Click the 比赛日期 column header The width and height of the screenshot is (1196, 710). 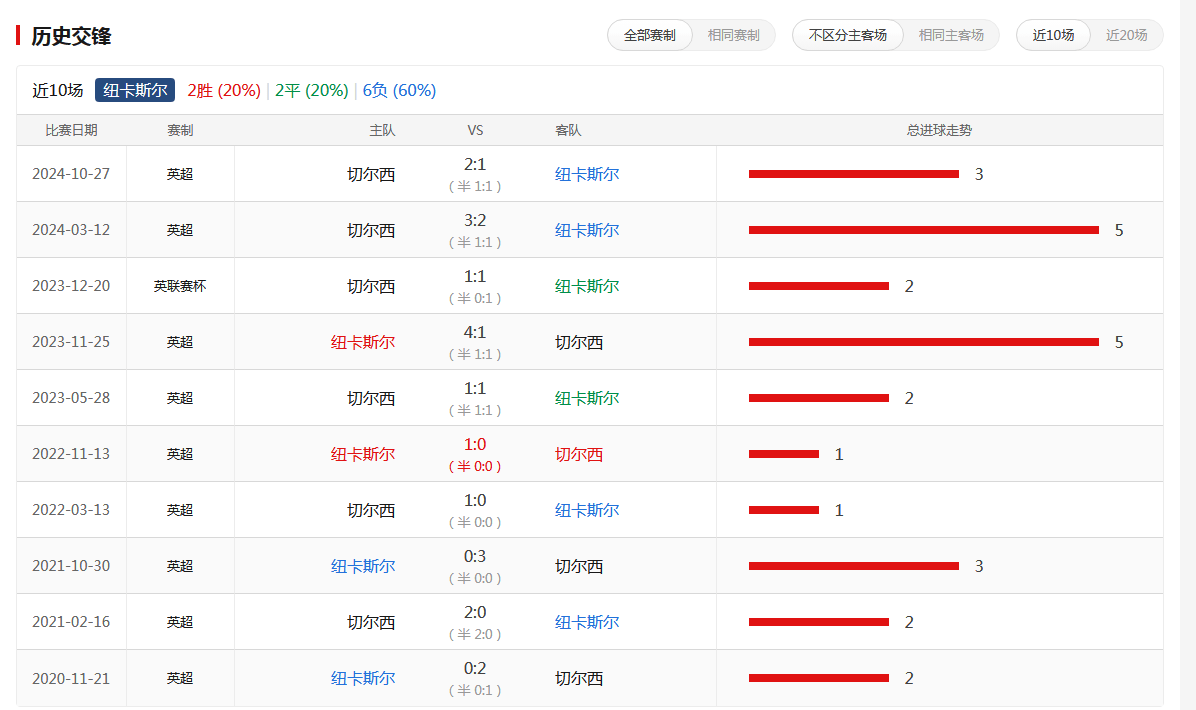pyautogui.click(x=72, y=130)
